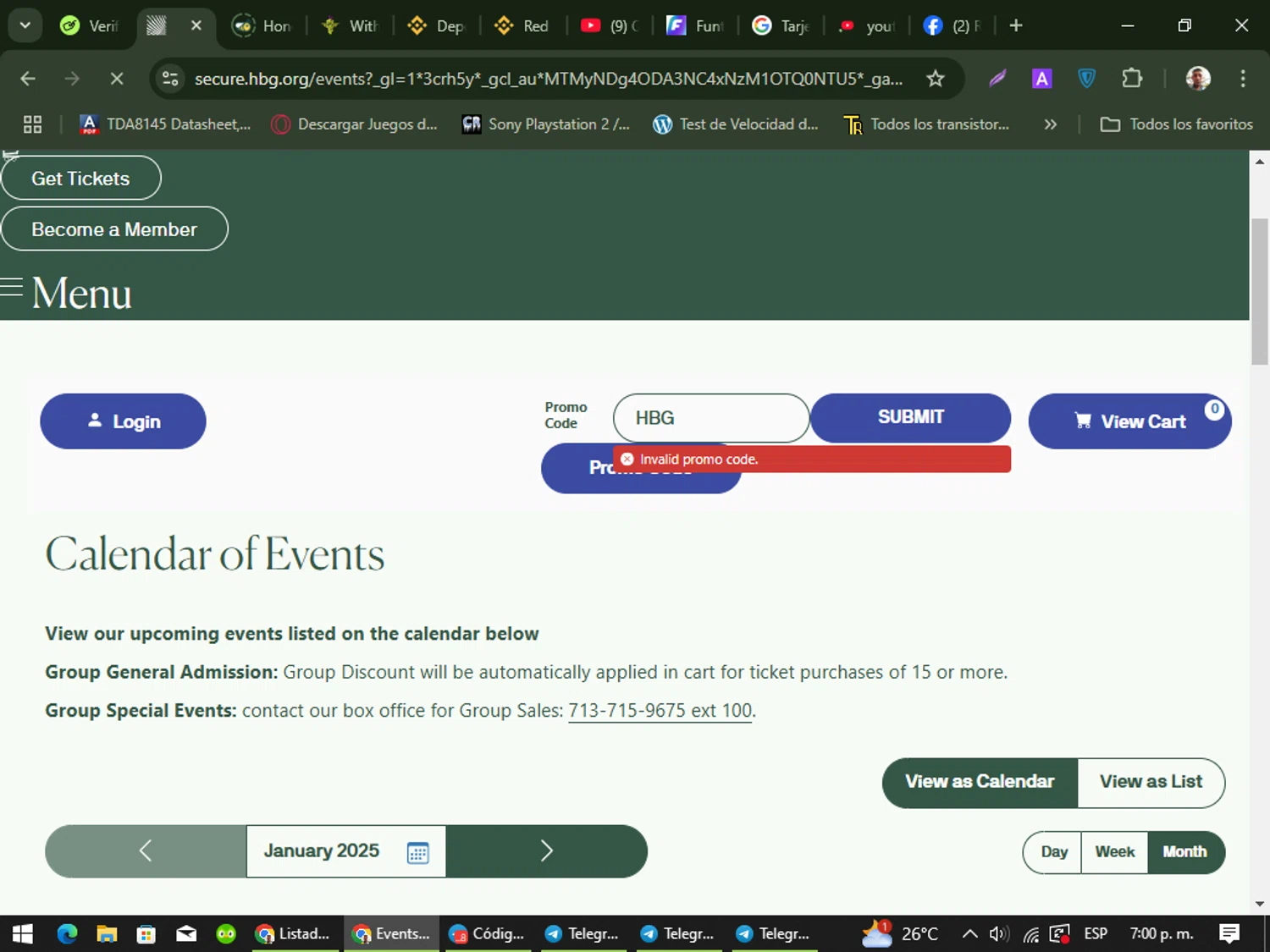
Task: Open Microsoft Store from taskbar
Action: coord(146,933)
